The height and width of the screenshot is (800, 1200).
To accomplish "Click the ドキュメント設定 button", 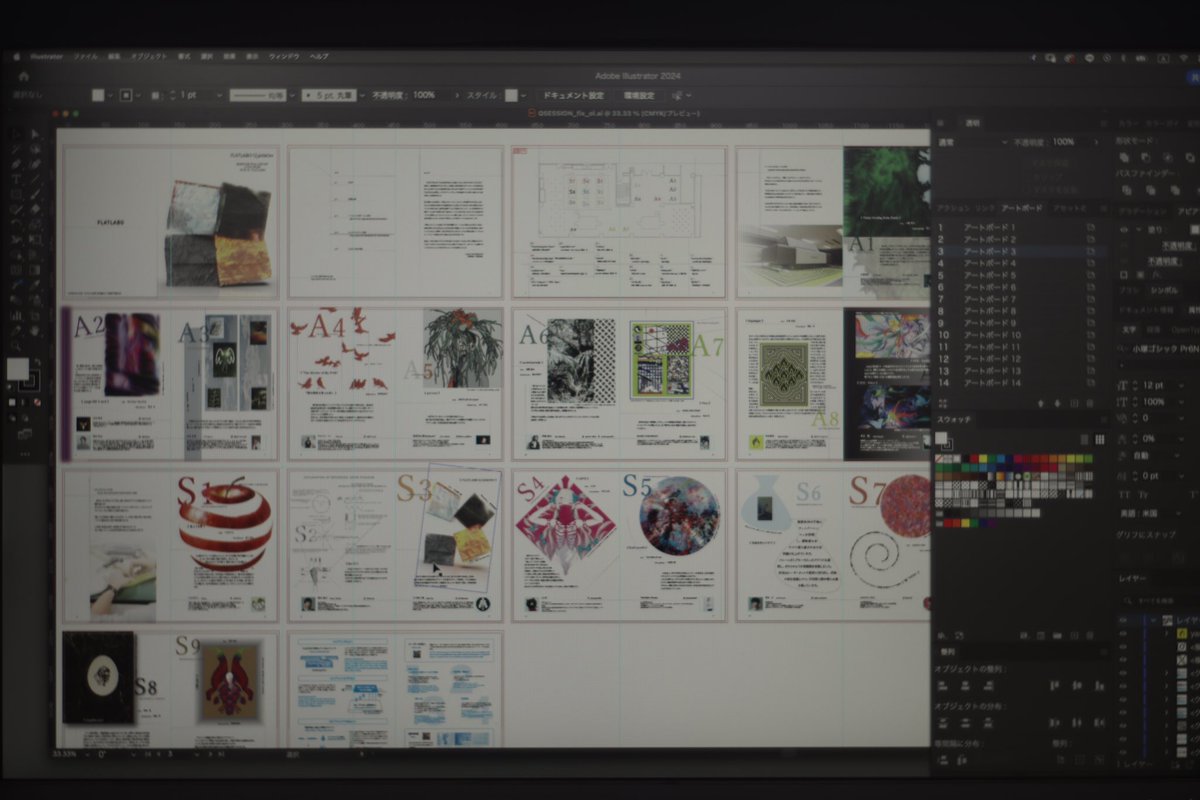I will [574, 95].
